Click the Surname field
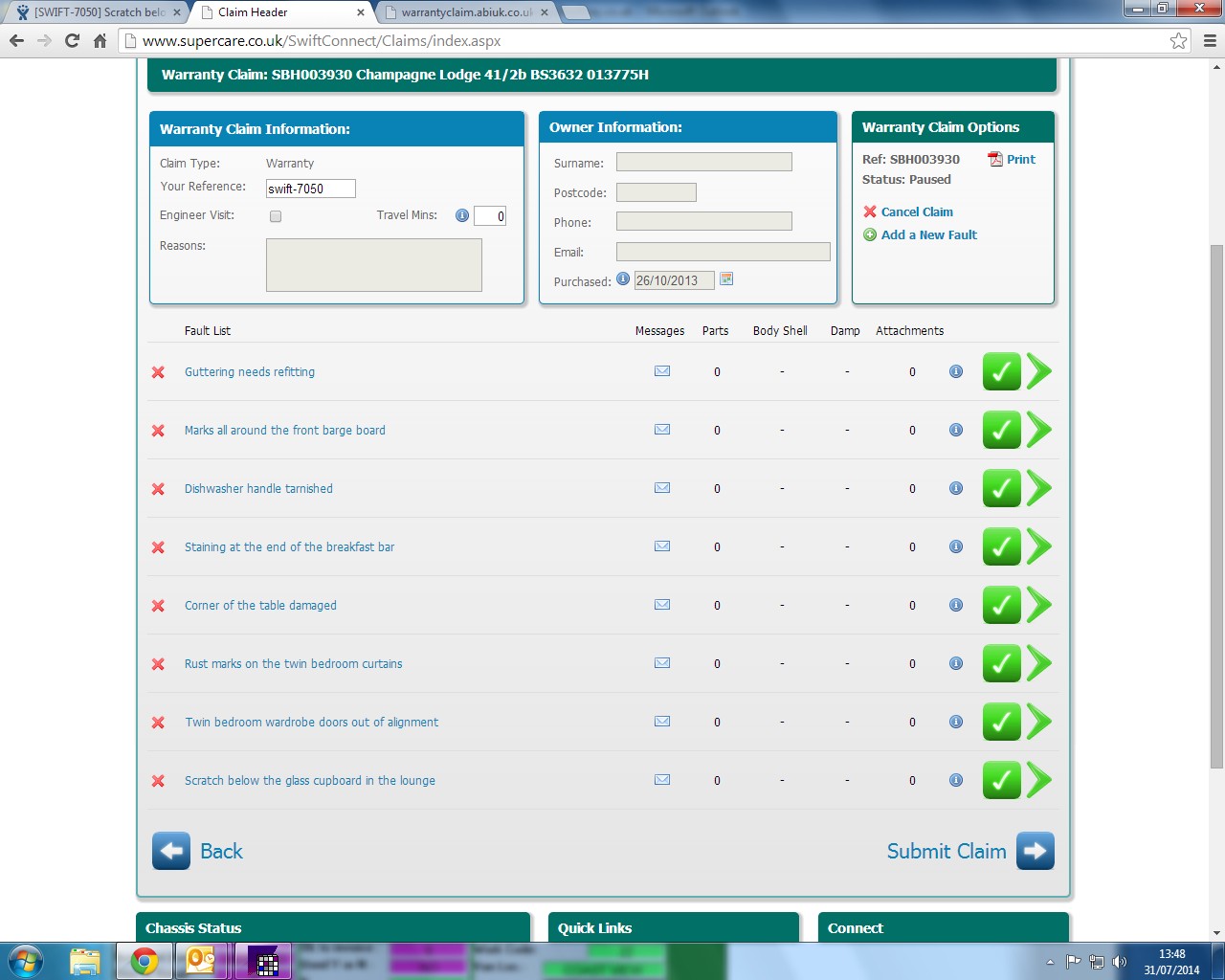This screenshot has height=980, width=1225. point(704,162)
